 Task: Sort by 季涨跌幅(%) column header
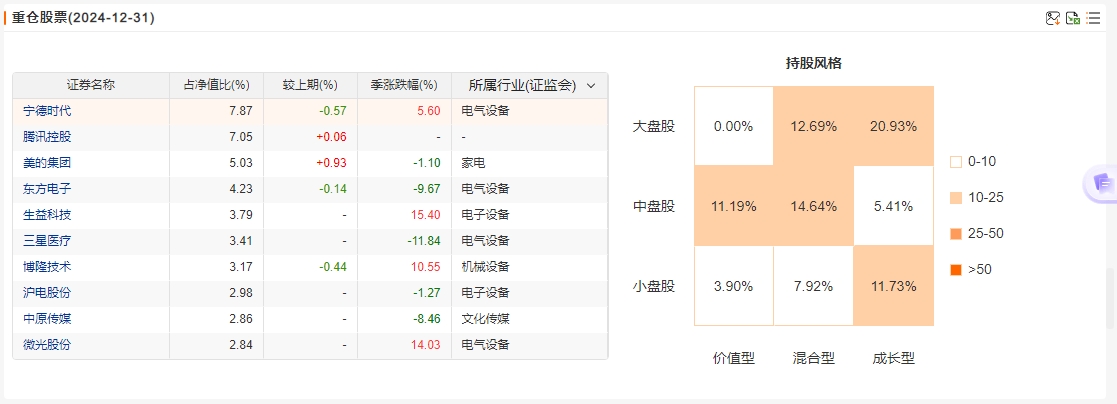(x=405, y=86)
